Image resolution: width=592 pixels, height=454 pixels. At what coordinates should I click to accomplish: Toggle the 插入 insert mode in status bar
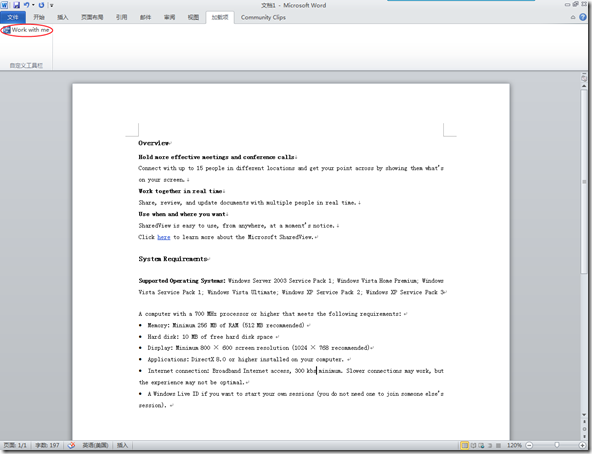[x=122, y=445]
